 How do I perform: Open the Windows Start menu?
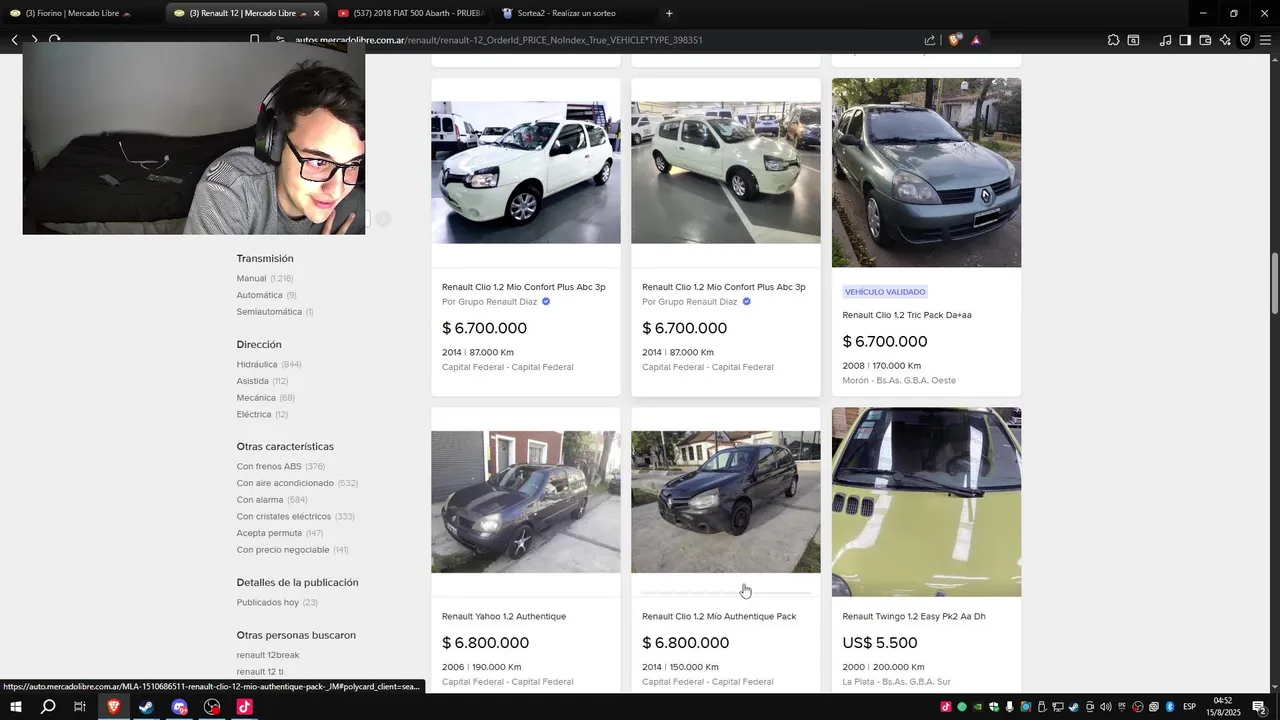(15, 707)
